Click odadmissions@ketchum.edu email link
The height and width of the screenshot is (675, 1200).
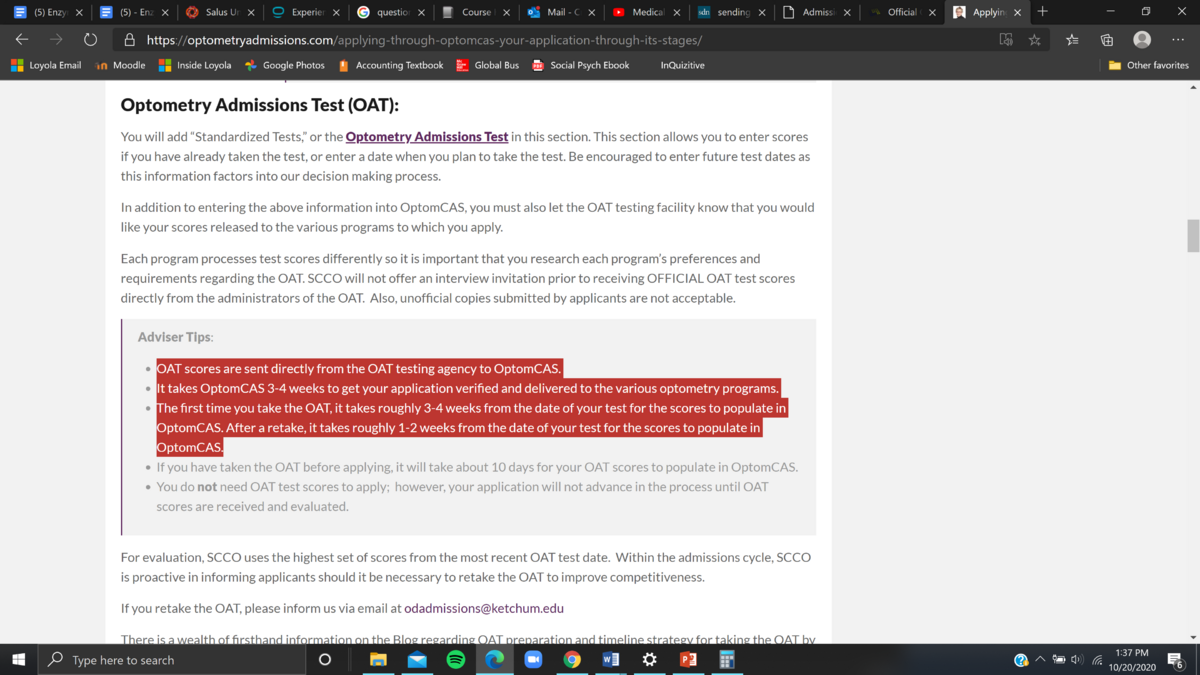click(484, 608)
